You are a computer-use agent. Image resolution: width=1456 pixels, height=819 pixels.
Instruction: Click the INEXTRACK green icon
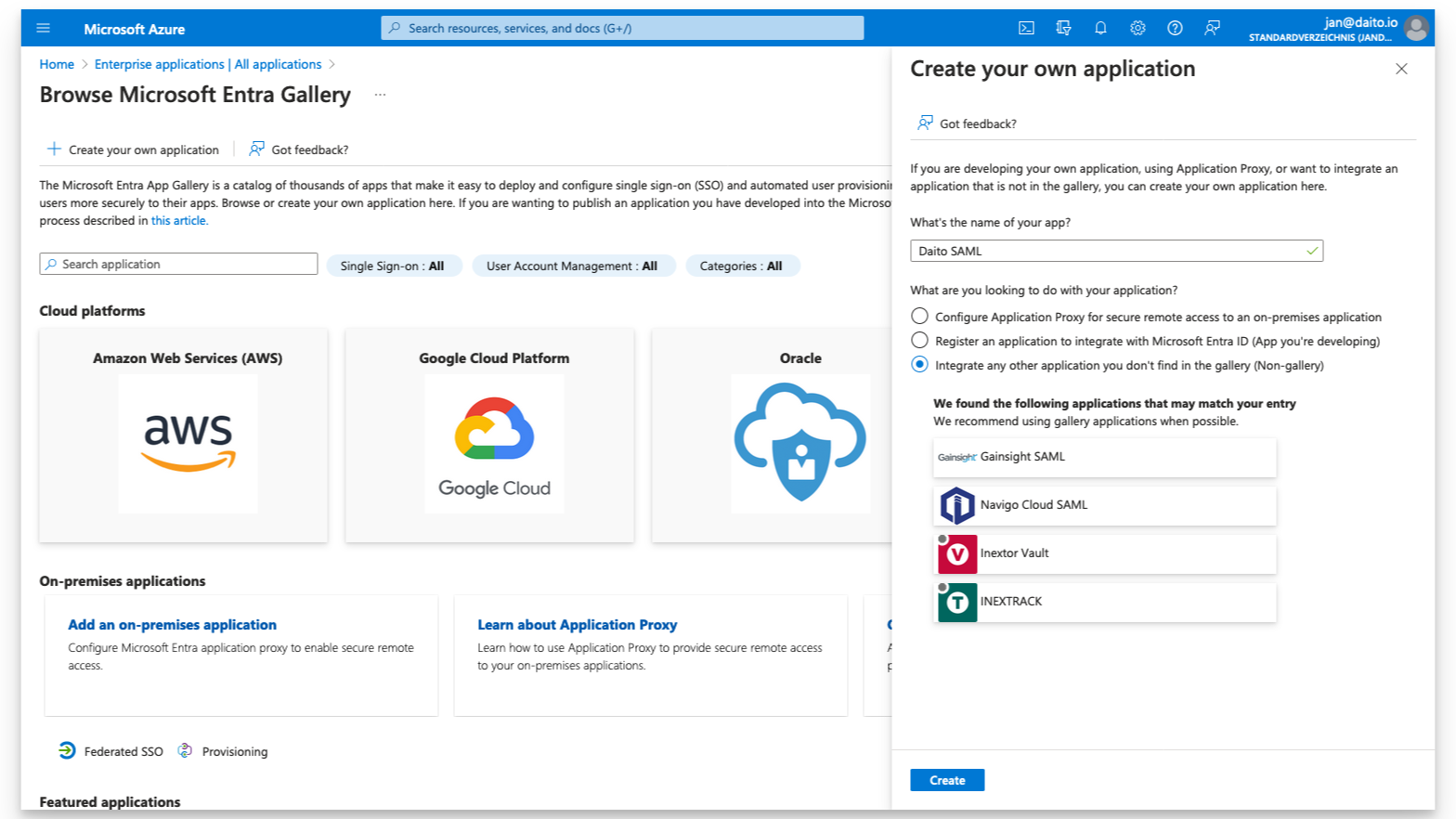[957, 603]
